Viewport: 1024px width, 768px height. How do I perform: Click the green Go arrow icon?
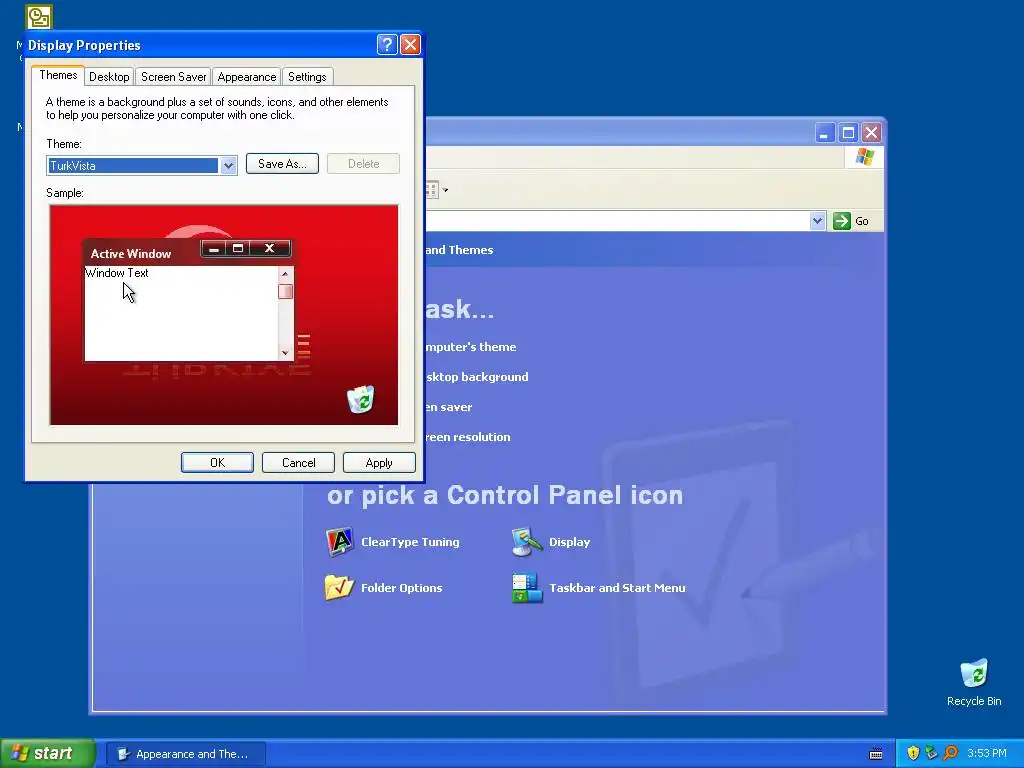coord(842,221)
